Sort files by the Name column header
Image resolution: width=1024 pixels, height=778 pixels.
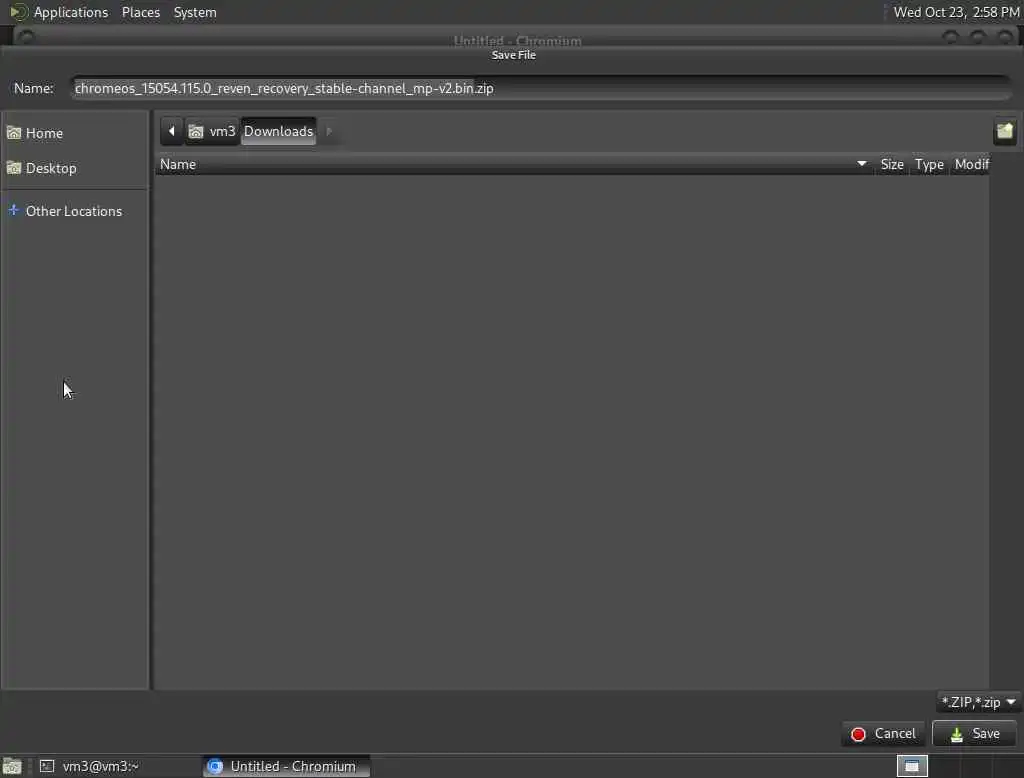point(514,165)
